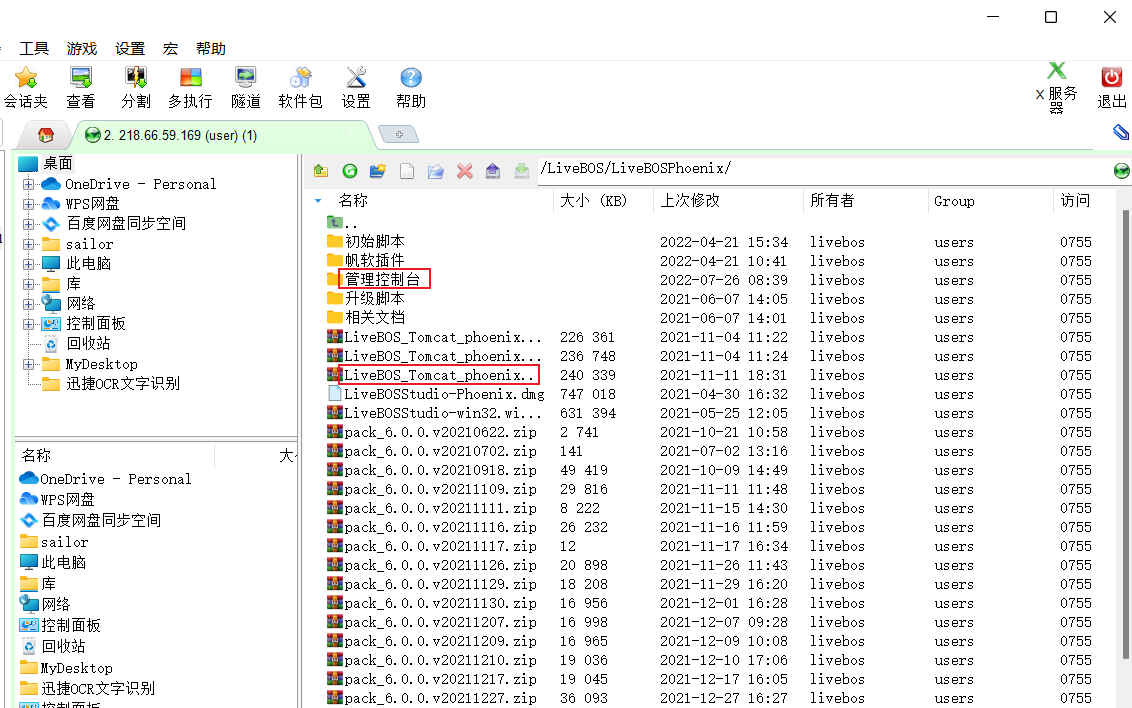Open the 隧道 tunneling toolbar icon
Viewport: 1132px width, 708px height.
pyautogui.click(x=245, y=87)
